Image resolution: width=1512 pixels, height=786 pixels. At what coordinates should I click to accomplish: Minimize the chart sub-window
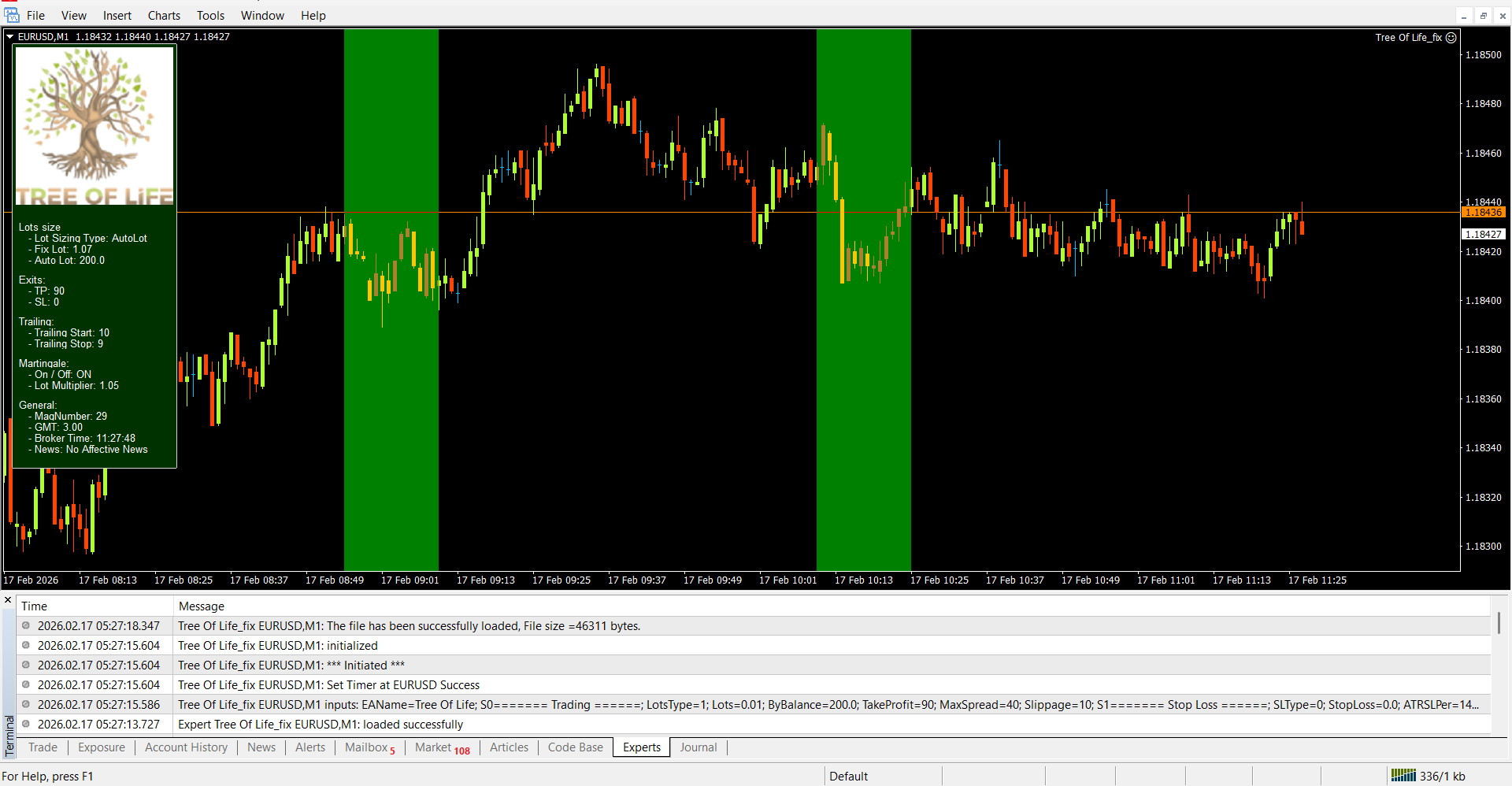[x=1463, y=16]
